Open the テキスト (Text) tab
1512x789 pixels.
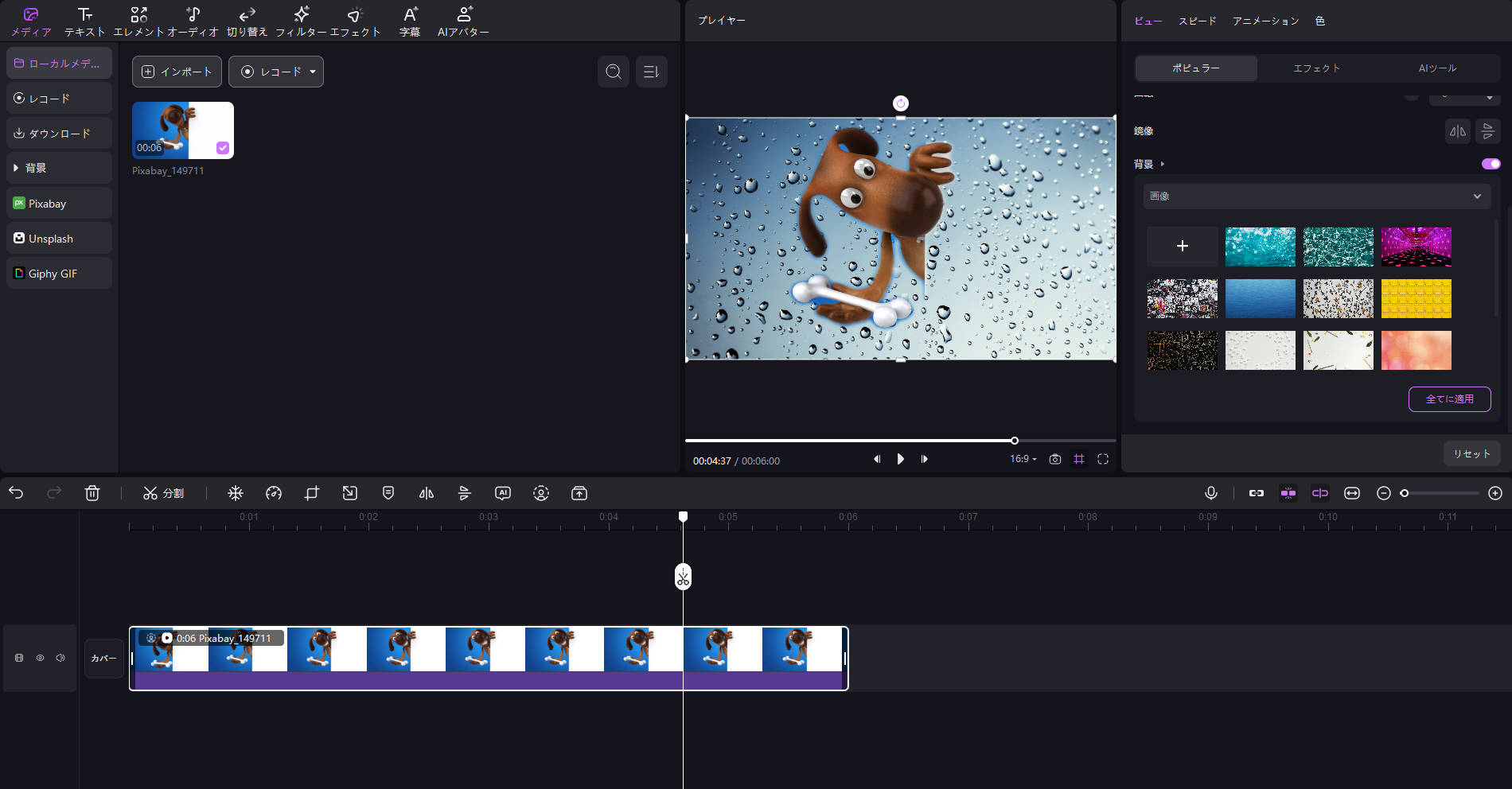pos(84,21)
